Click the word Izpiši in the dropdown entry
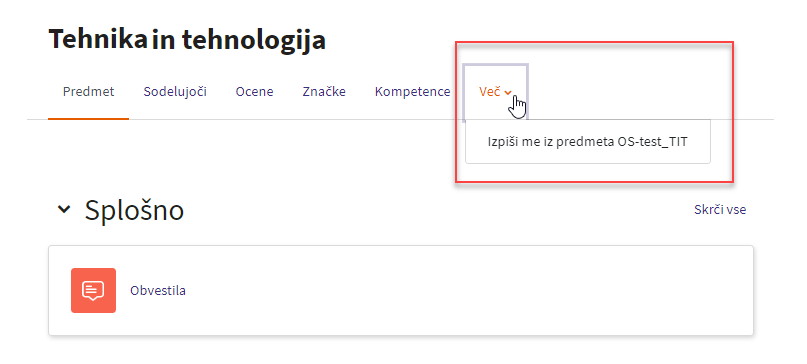This screenshot has height=364, width=807. (500, 142)
